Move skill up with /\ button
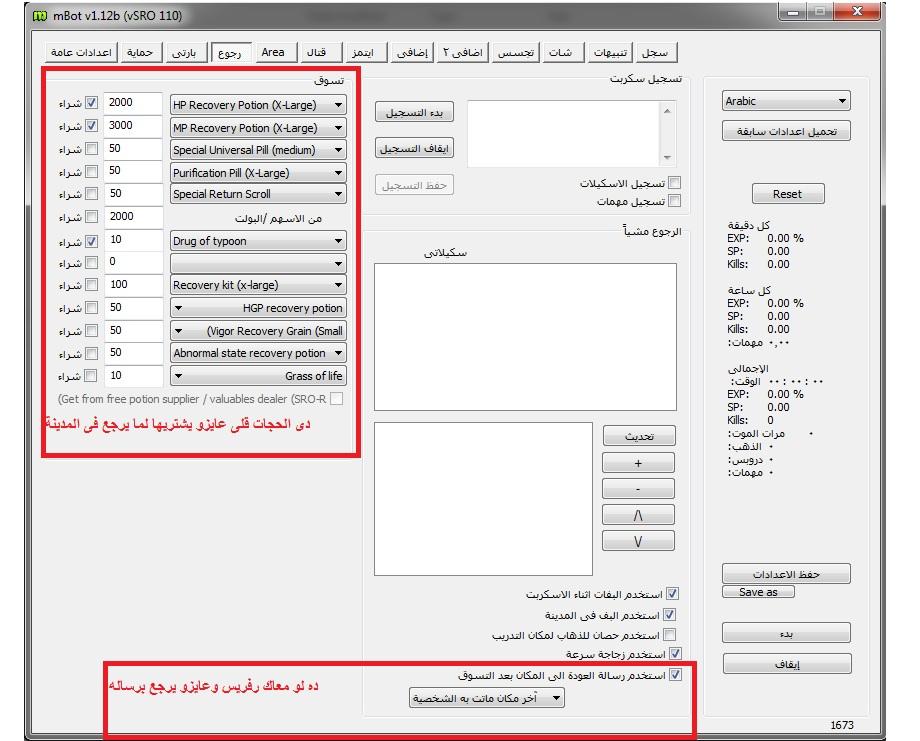The width and height of the screenshot is (920, 741). [638, 515]
